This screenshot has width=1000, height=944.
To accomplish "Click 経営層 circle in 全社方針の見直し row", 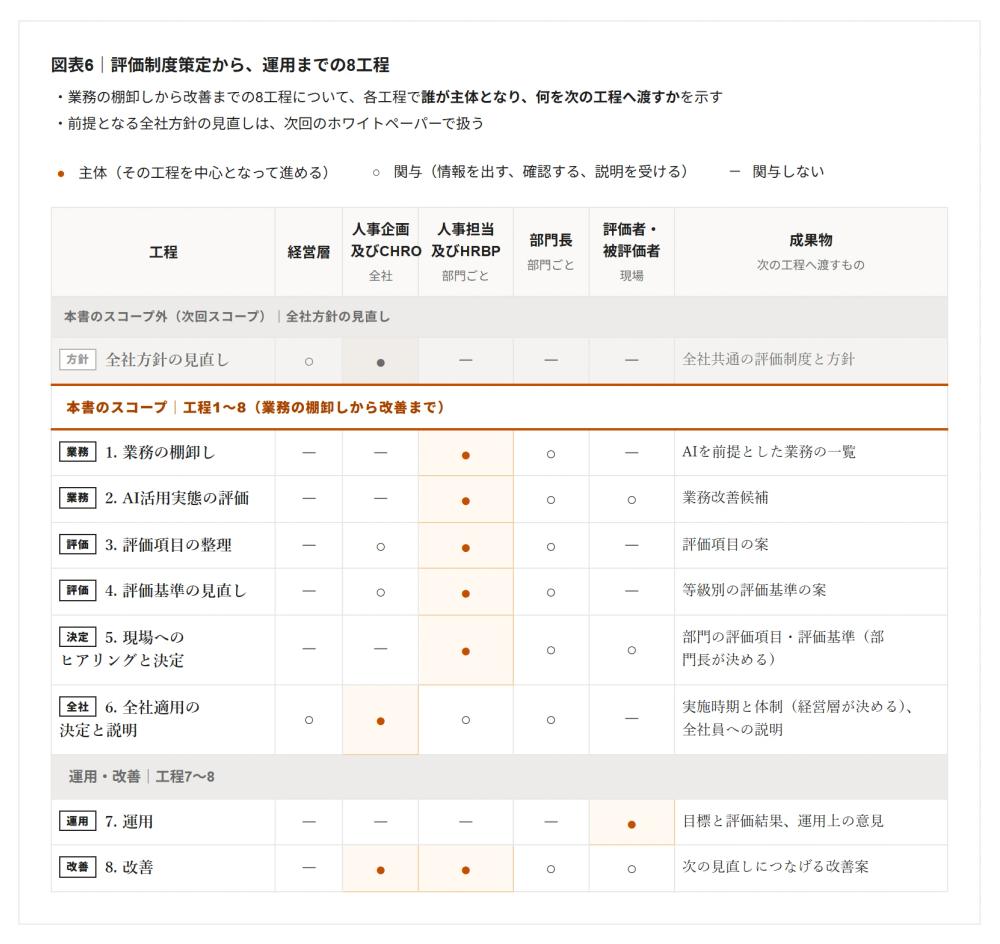I will coord(309,362).
